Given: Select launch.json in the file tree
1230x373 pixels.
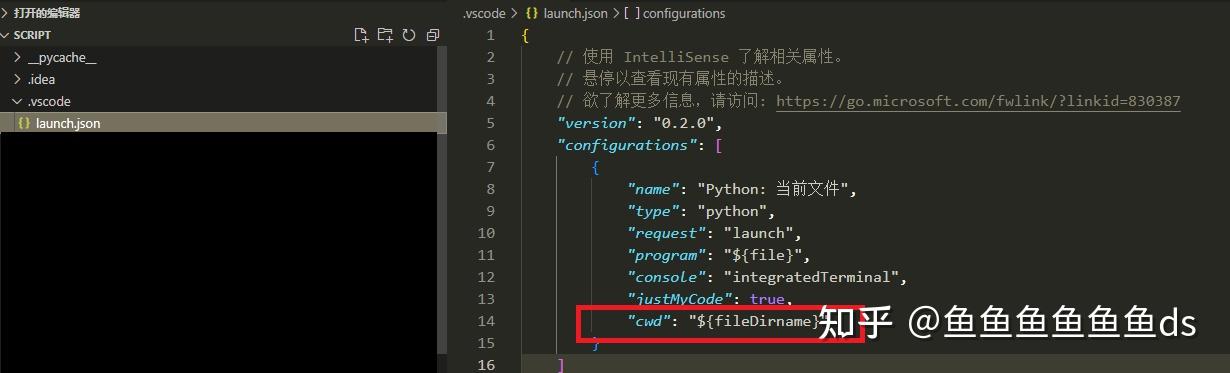Looking at the screenshot, I should pos(223,123).
